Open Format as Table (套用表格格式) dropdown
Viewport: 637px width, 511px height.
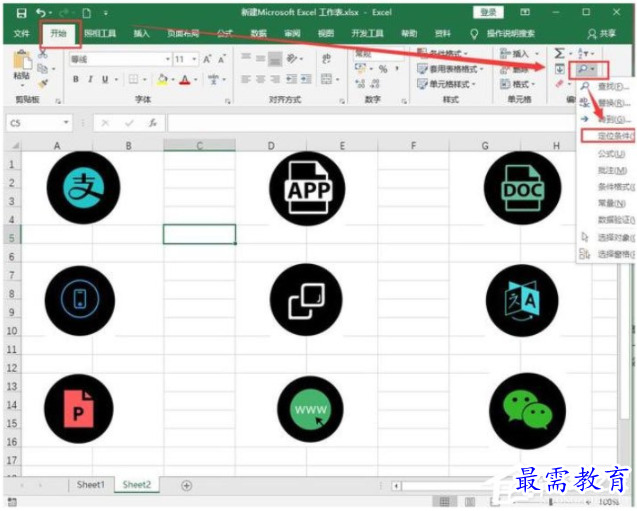click(451, 69)
